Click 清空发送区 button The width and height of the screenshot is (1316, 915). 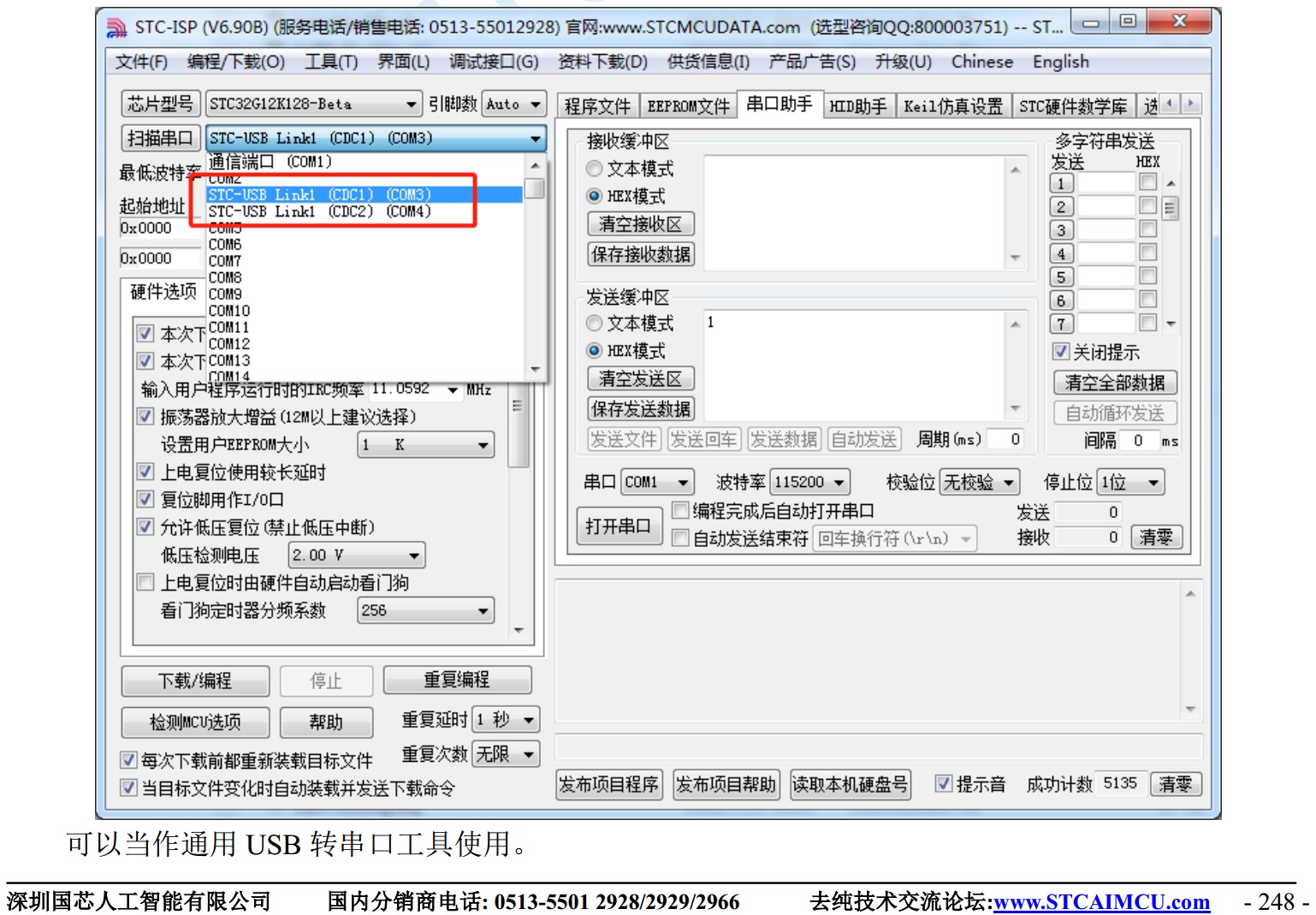coord(641,378)
